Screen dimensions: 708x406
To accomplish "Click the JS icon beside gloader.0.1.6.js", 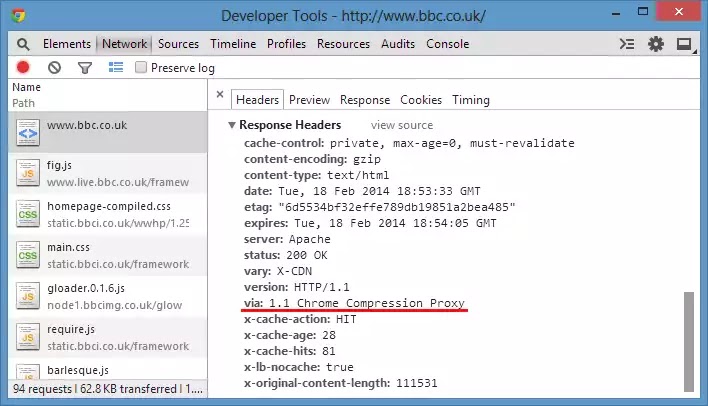I will click(x=28, y=296).
